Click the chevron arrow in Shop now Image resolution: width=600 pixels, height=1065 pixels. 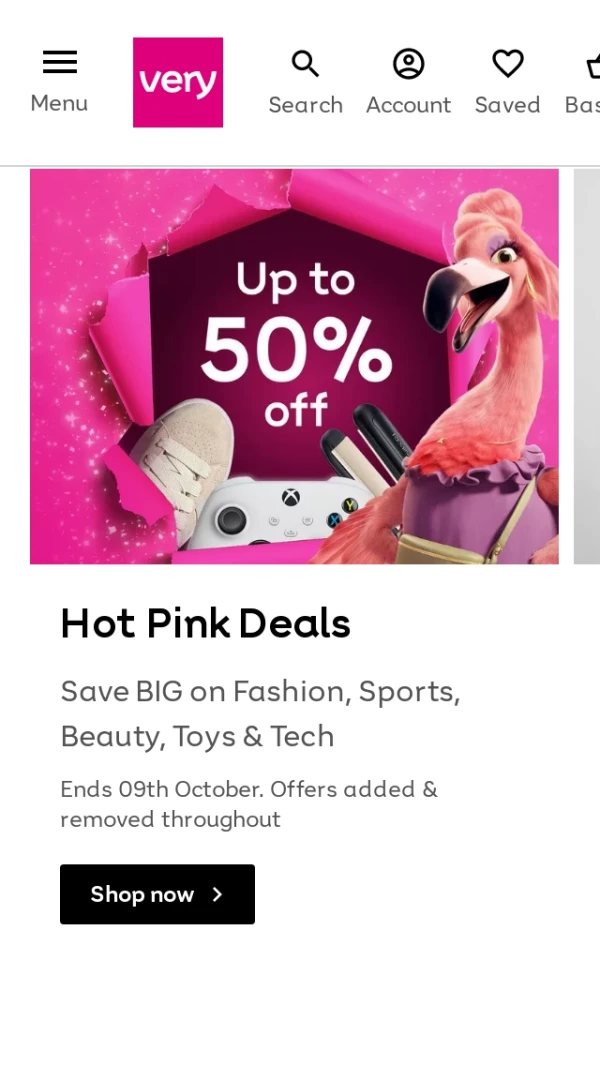(x=217, y=895)
